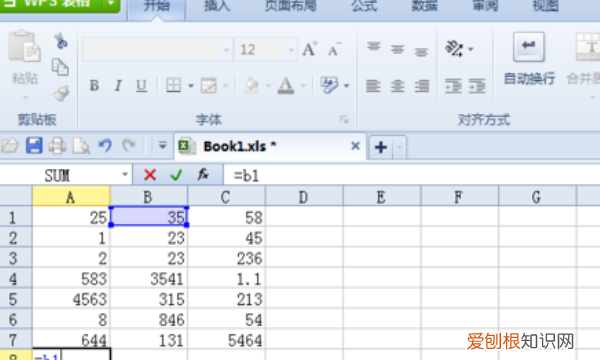Click the merge cells 合并 icon
Screen dimensions: 600x360
pos(588,46)
